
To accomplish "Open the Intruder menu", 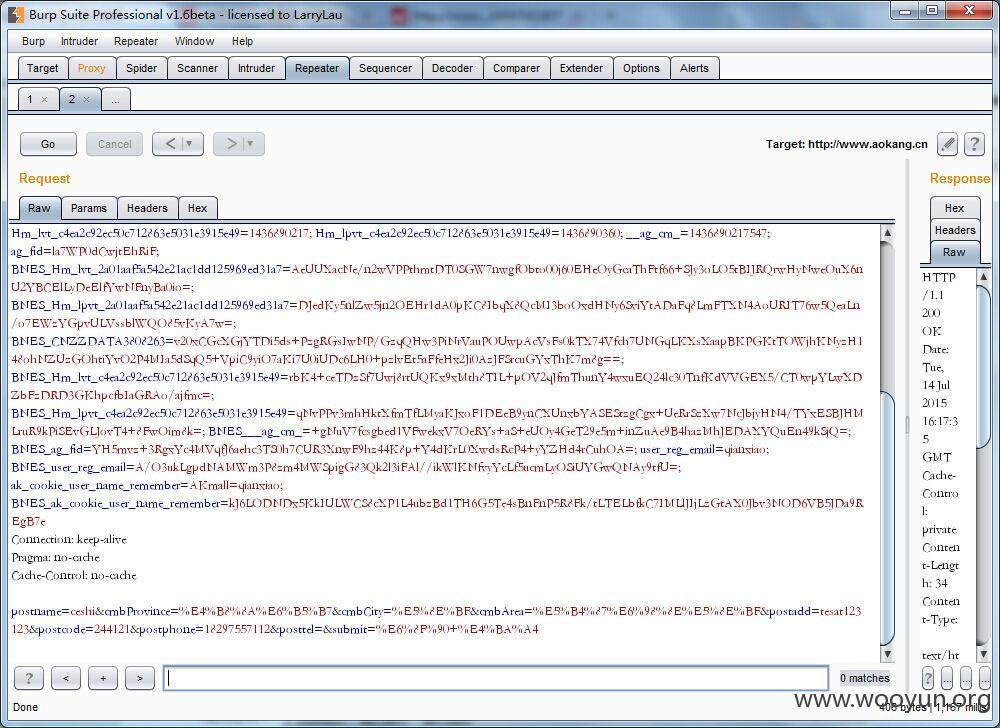I will pos(79,41).
